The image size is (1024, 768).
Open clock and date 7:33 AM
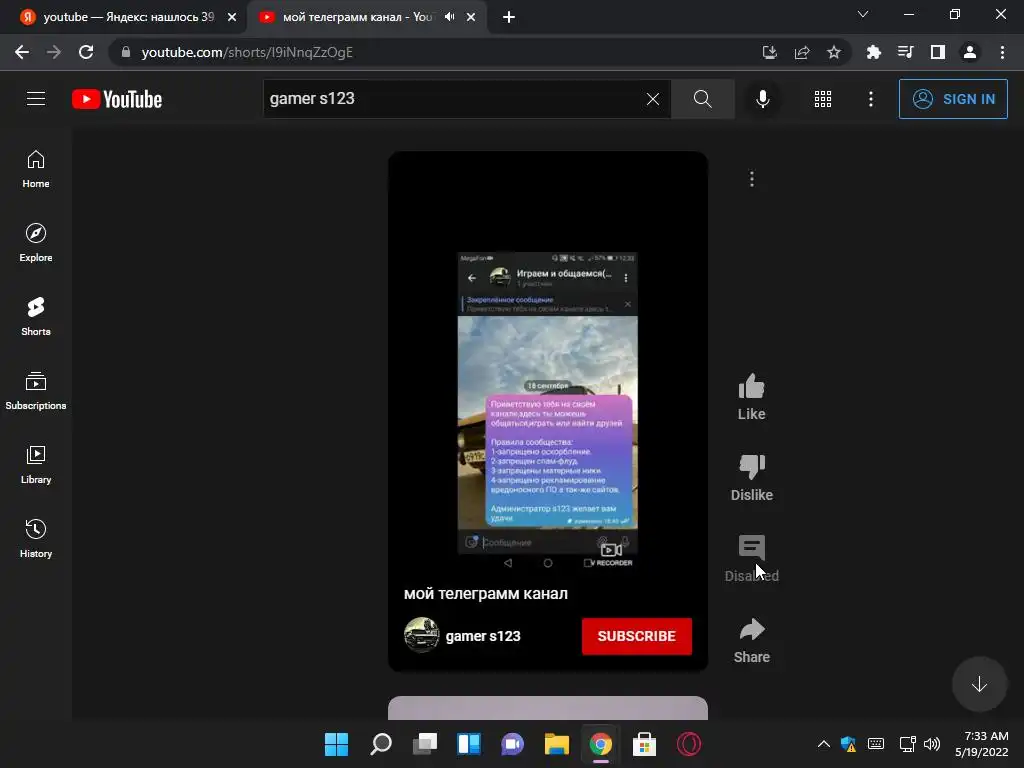pos(982,744)
